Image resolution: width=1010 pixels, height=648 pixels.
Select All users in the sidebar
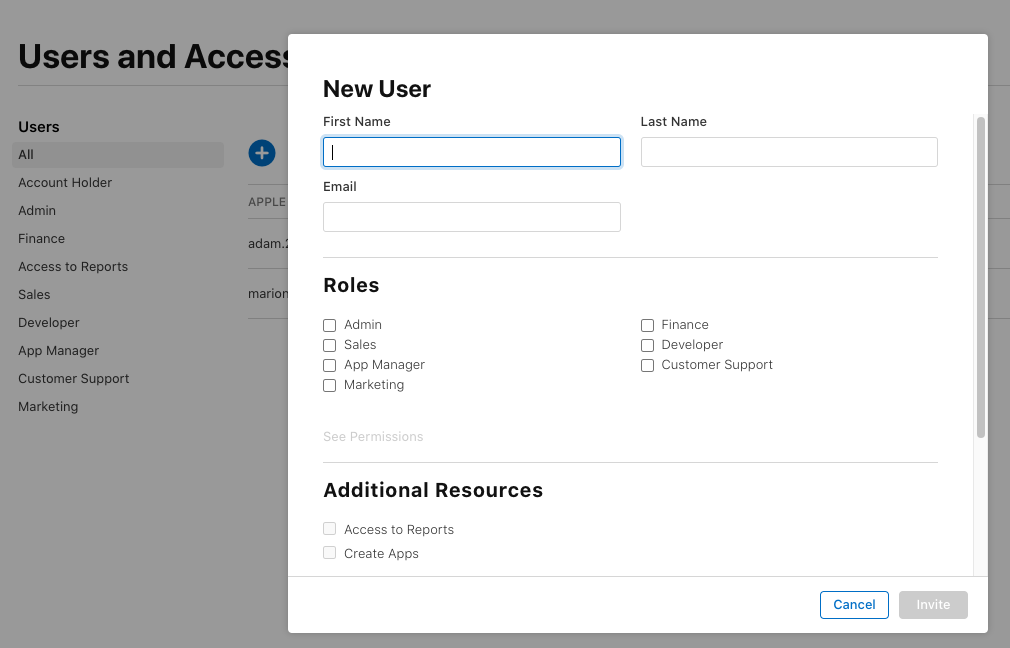26,155
